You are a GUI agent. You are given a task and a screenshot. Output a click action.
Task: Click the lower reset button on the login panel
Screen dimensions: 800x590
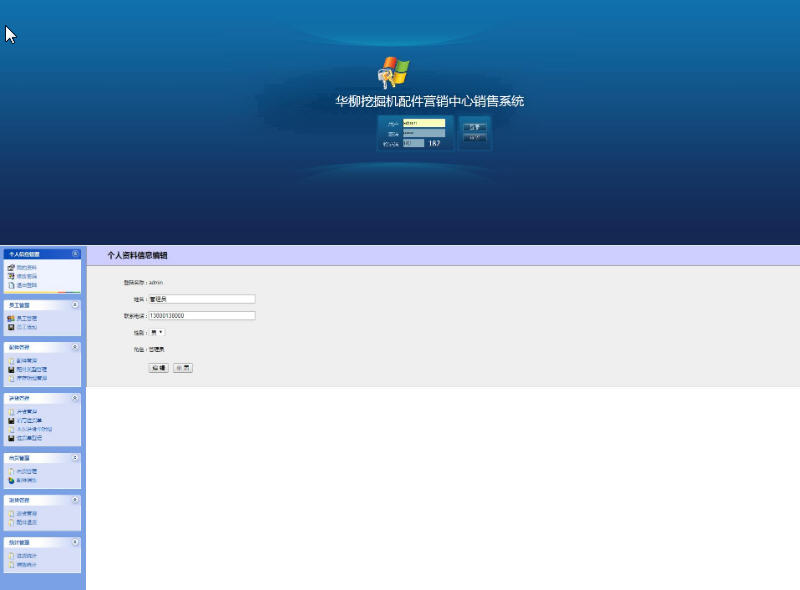click(x=474, y=138)
